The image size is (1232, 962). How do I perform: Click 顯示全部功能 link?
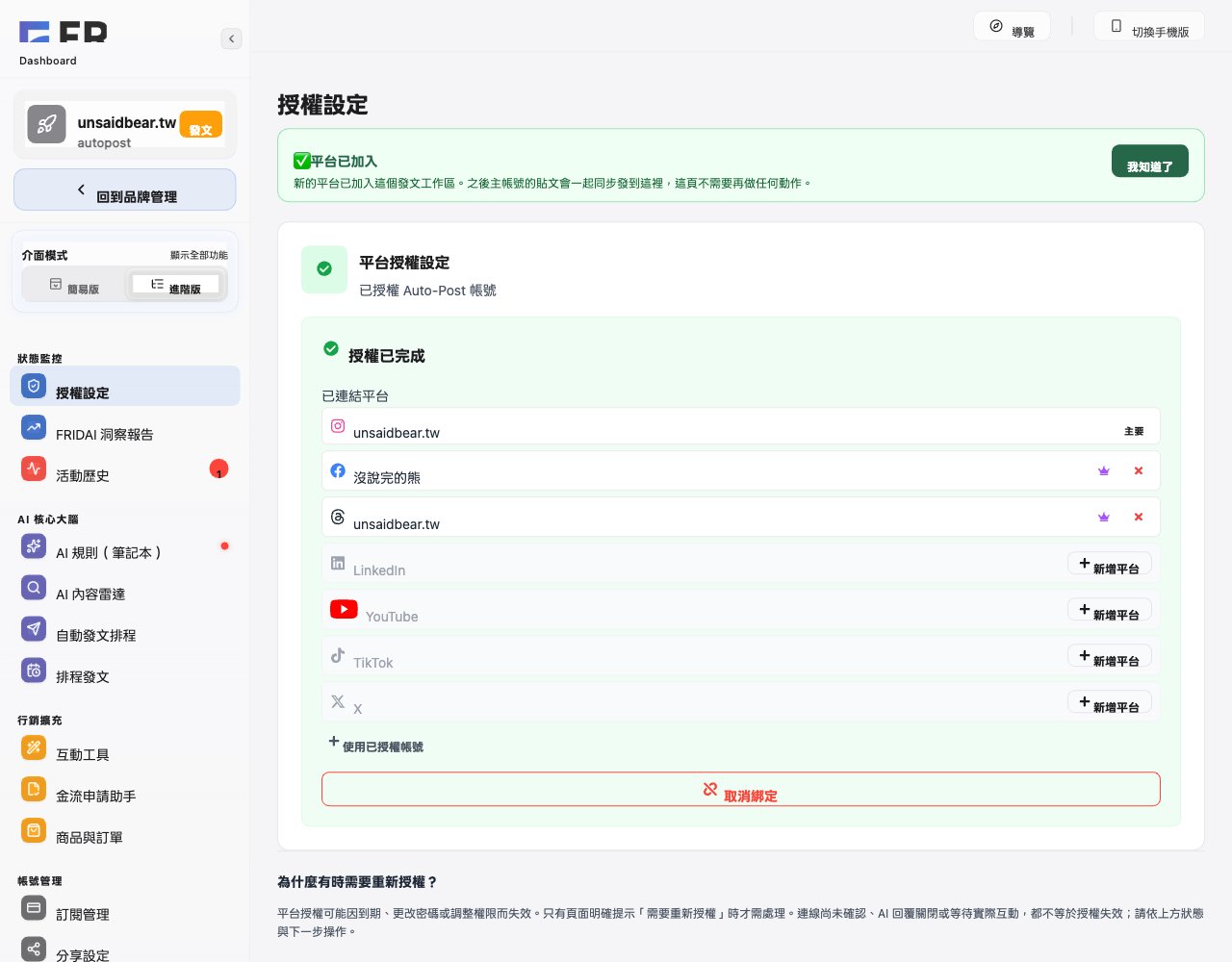tap(199, 255)
